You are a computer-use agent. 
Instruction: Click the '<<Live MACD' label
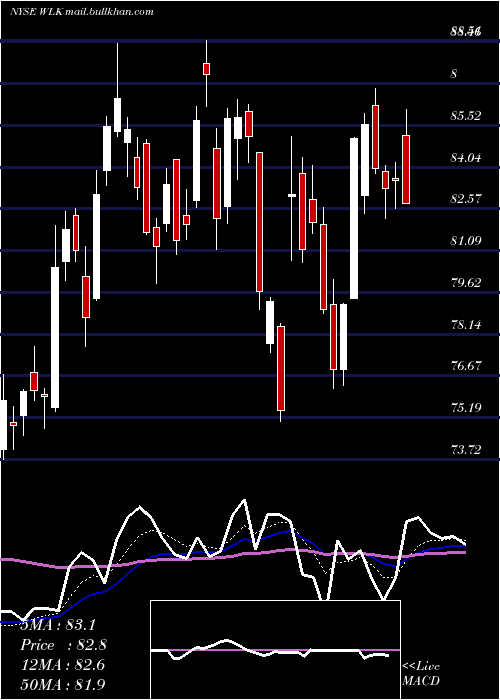click(421, 673)
